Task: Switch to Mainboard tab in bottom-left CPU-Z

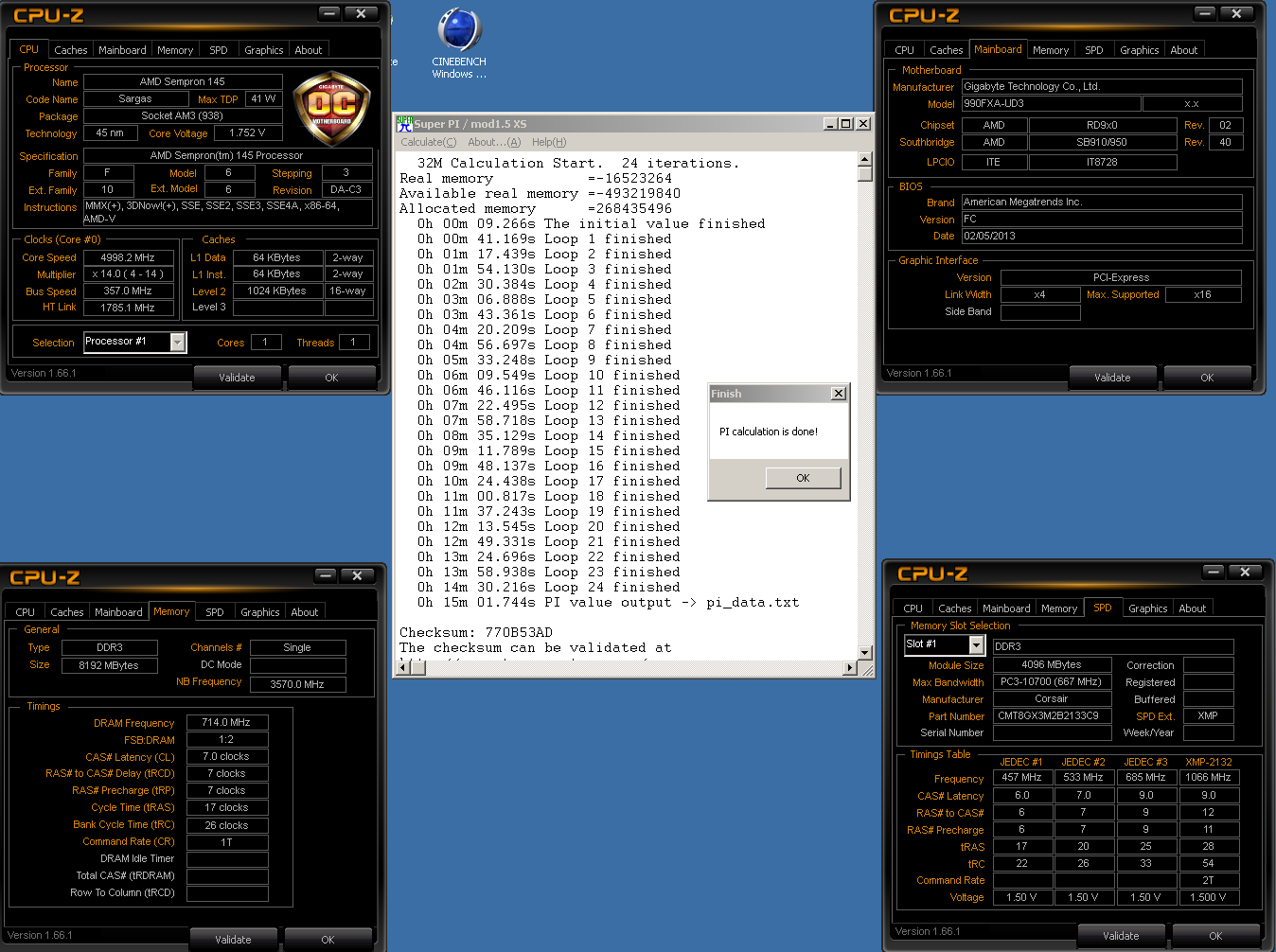Action: click(118, 612)
